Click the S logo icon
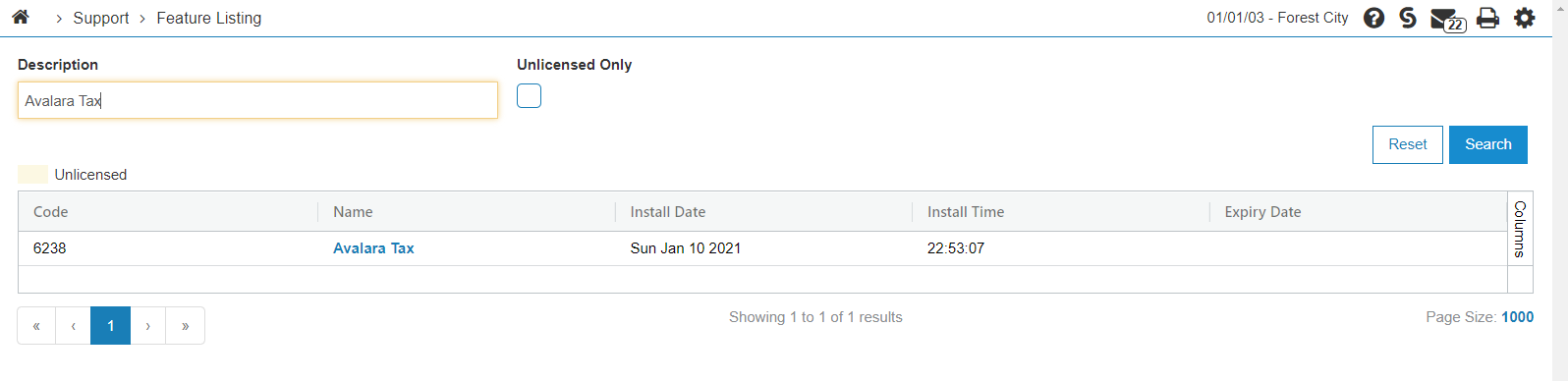Screen dimensions: 1568x381 pos(1408,18)
